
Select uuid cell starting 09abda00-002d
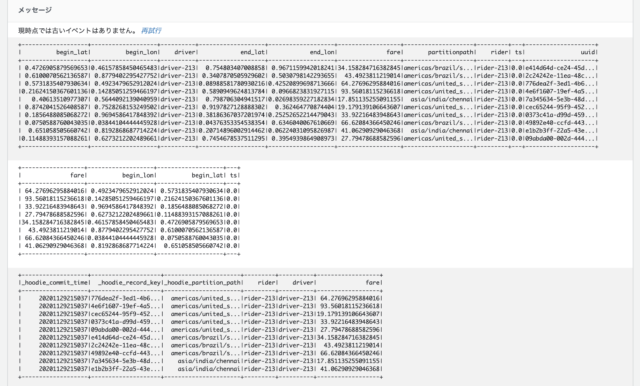pyautogui.click(x=560, y=139)
